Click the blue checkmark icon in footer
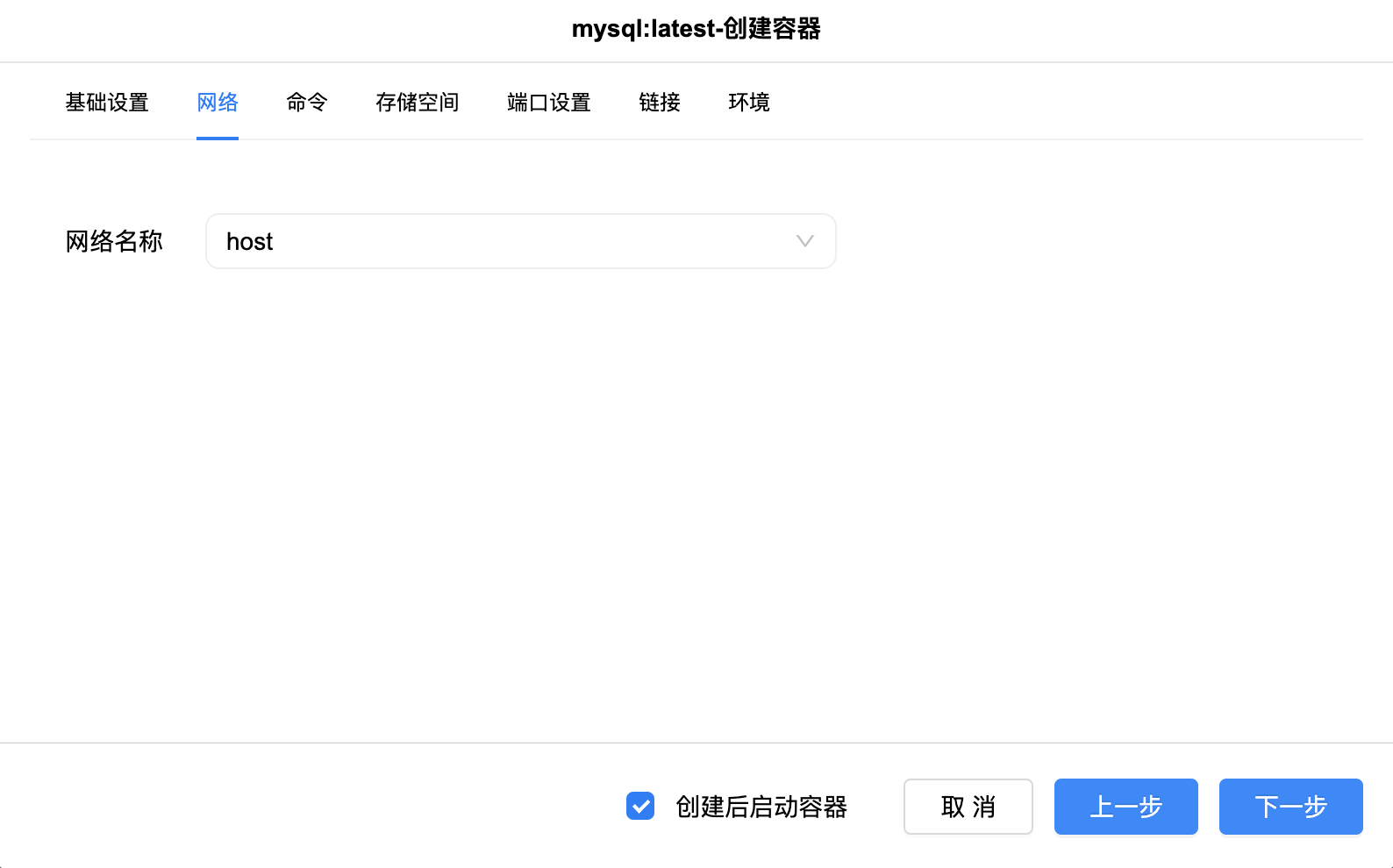The width and height of the screenshot is (1393, 868). pyautogui.click(x=640, y=806)
